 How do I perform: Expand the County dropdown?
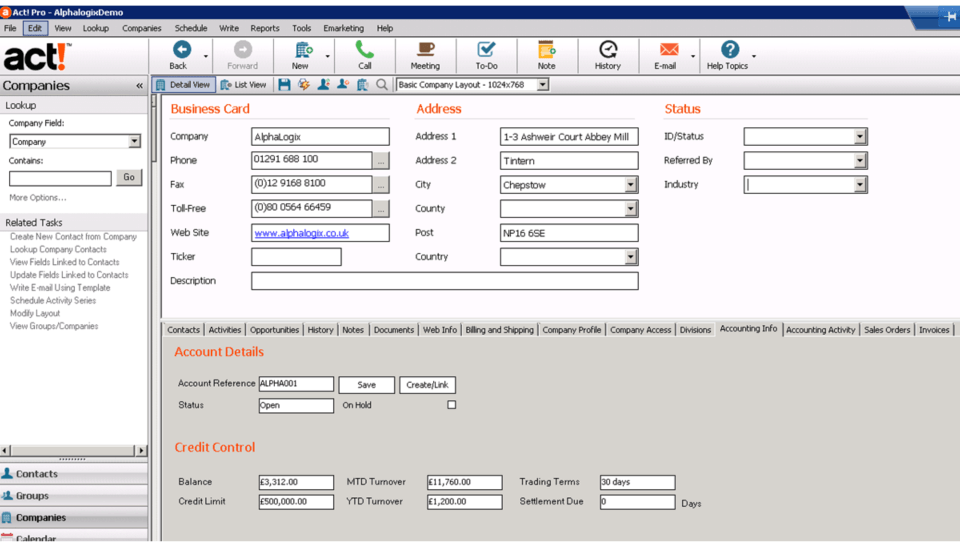[631, 209]
